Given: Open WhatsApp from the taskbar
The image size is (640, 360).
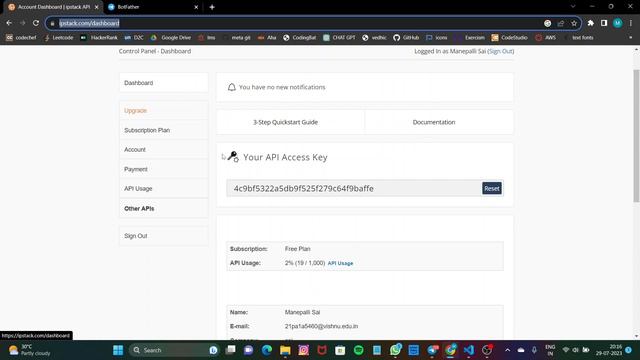Looking at the screenshot, I should pos(395,350).
